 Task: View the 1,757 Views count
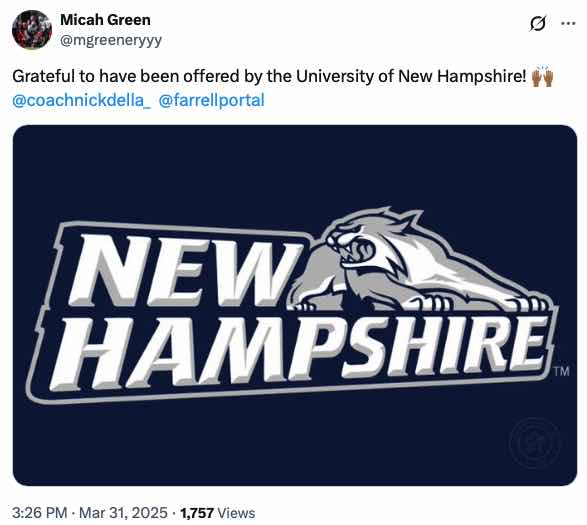click(x=218, y=513)
